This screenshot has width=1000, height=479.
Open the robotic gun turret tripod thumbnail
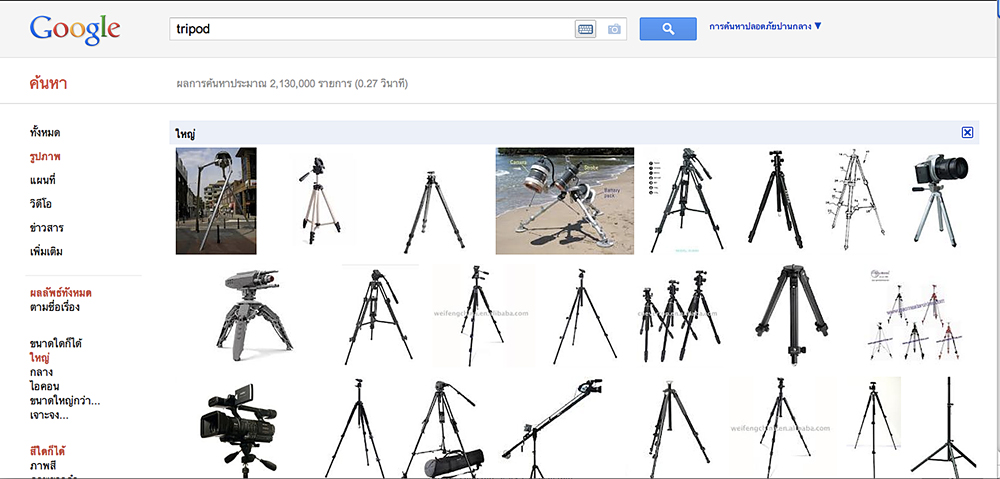254,316
